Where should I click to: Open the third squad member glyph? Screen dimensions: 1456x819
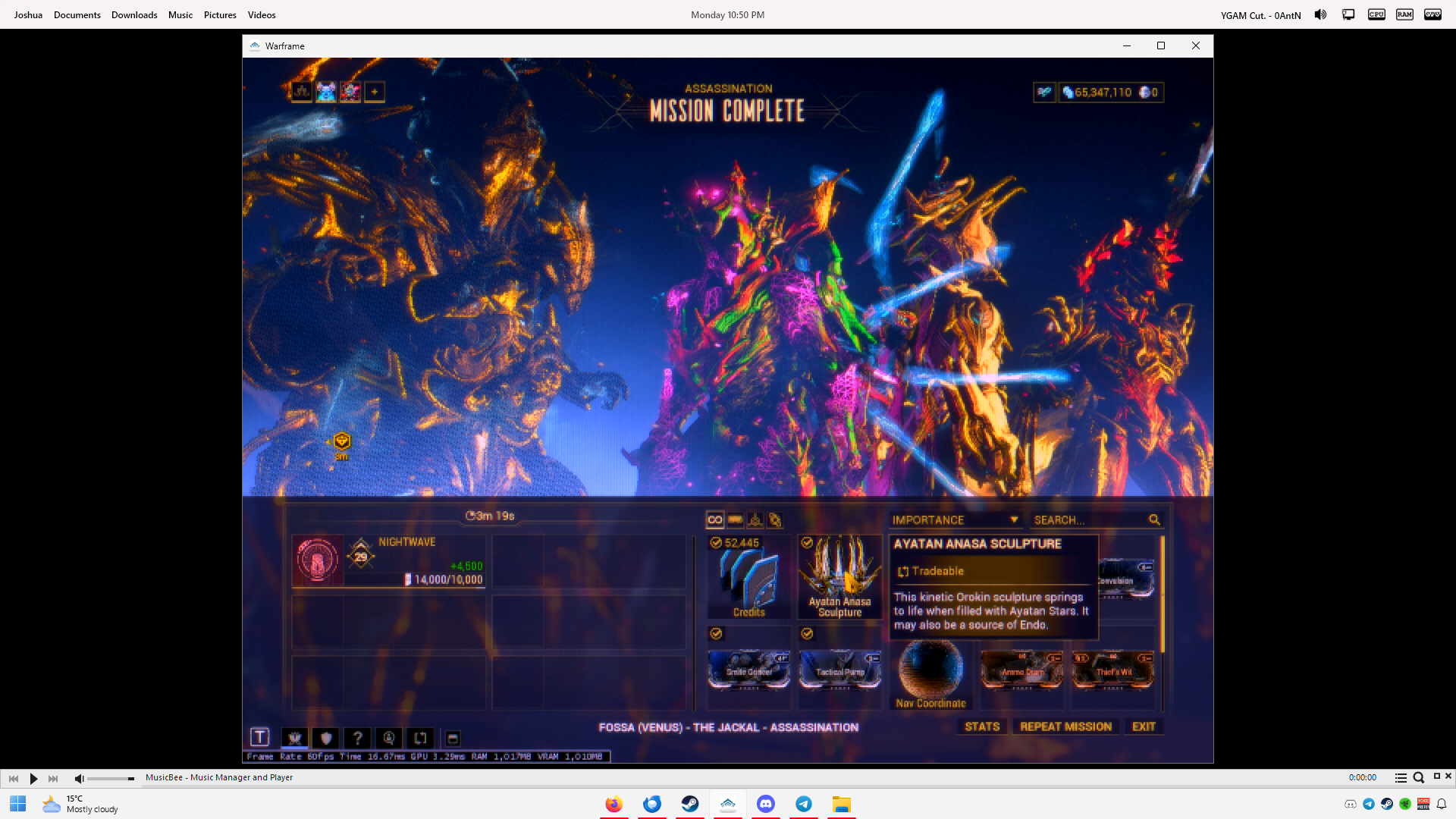click(350, 92)
